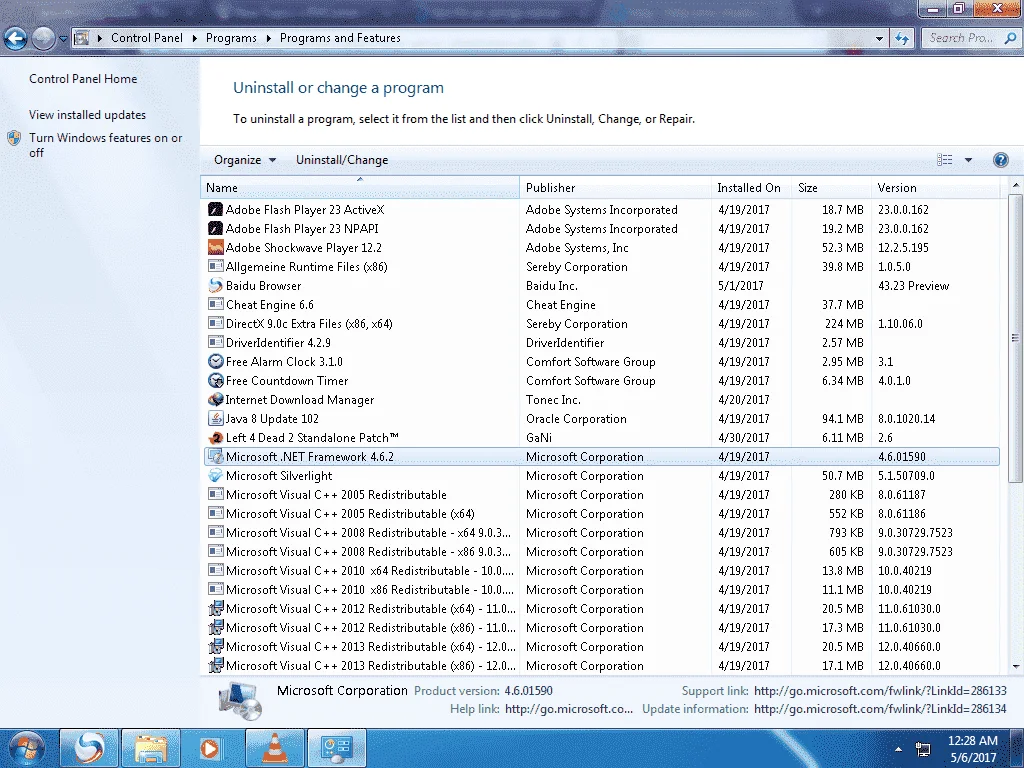Click the Visual C++ 2013 Redistributable (x86) icon
The image size is (1024, 768).
(216, 665)
